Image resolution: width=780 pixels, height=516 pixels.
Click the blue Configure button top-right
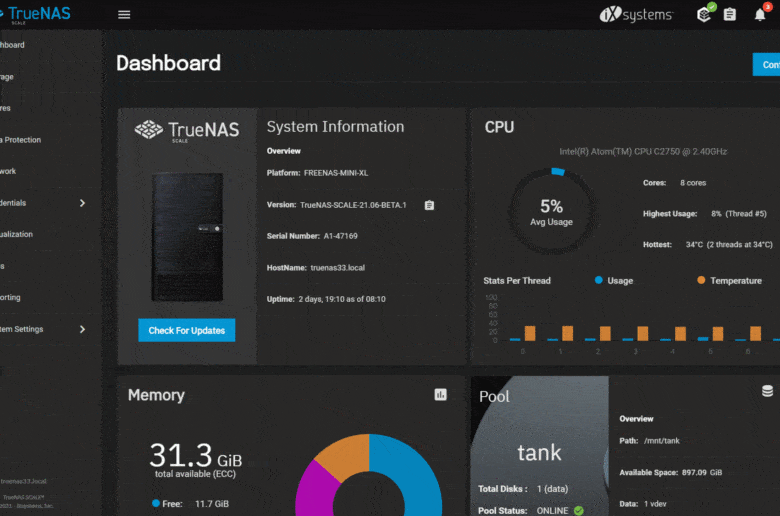point(766,65)
